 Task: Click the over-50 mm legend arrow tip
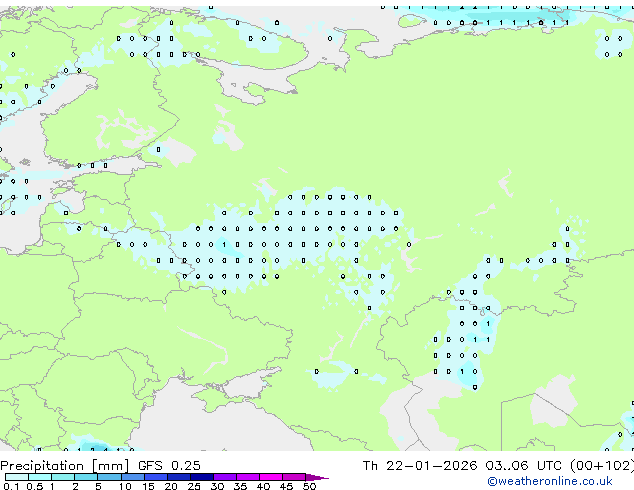[x=317, y=477]
